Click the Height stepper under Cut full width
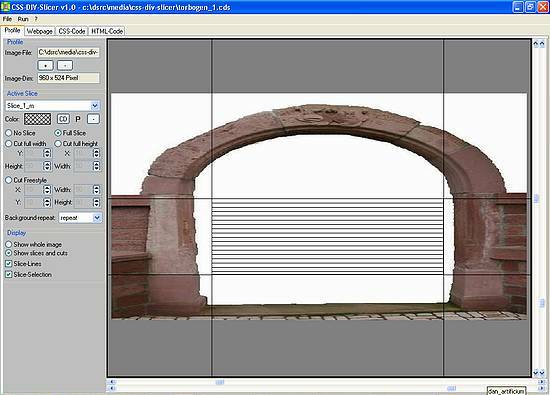 click(x=47, y=166)
